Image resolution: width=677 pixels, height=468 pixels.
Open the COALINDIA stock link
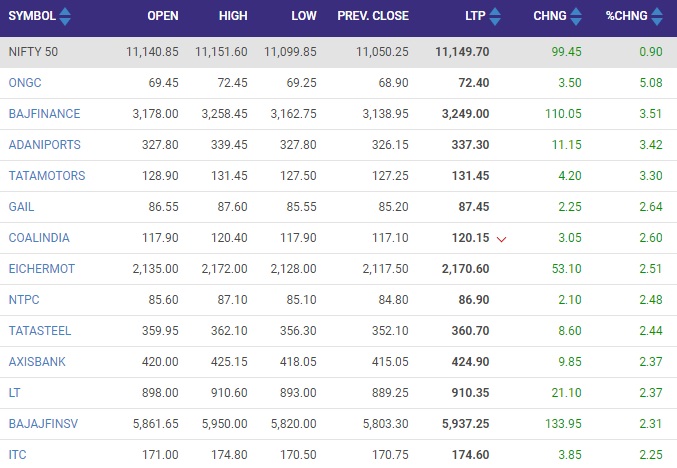tap(39, 238)
